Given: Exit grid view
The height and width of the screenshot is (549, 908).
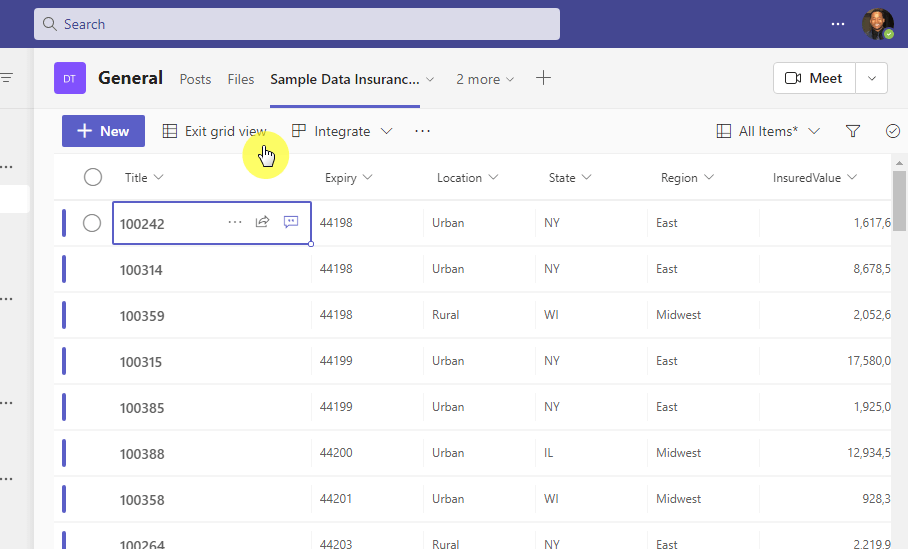Looking at the screenshot, I should tap(214, 131).
